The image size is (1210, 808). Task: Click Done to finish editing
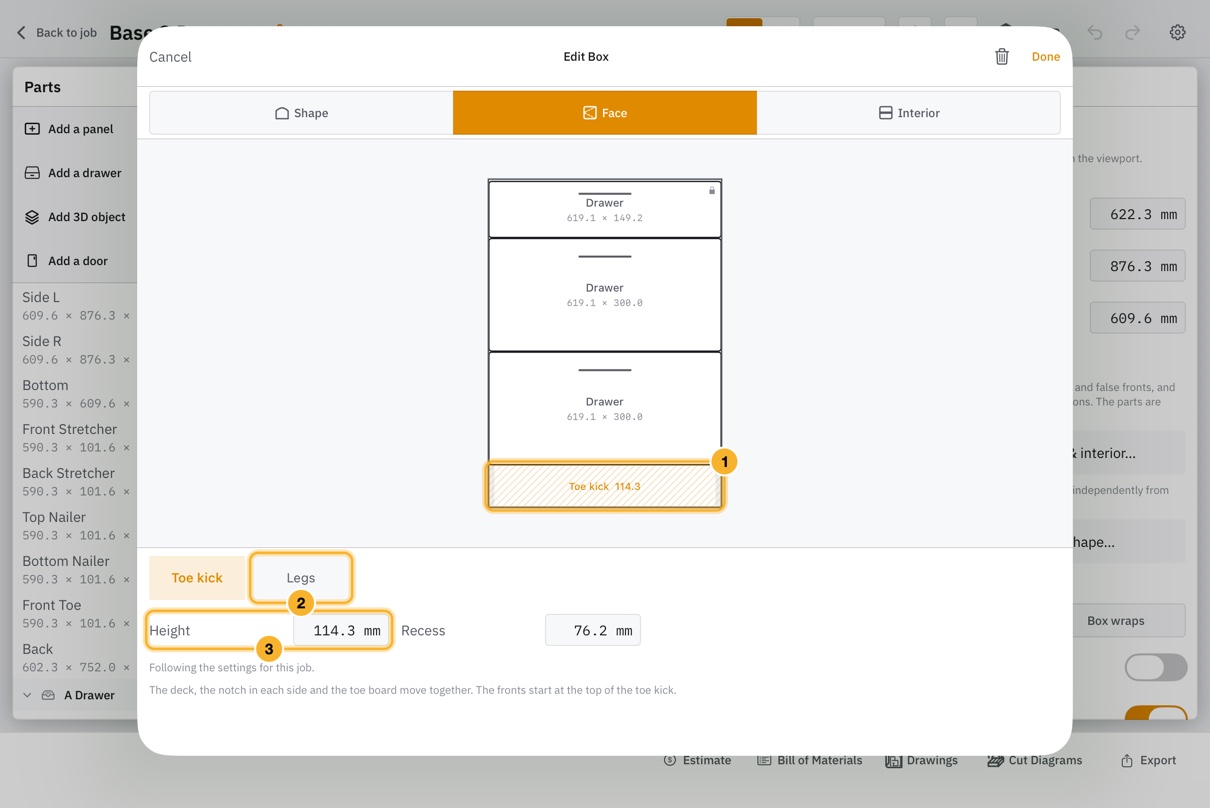pos(1046,57)
